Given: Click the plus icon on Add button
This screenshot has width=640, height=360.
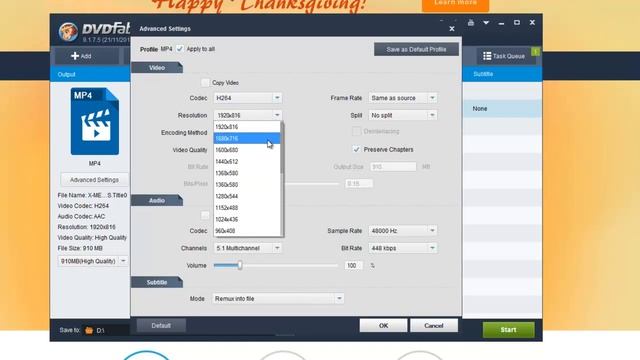Looking at the screenshot, I should (75, 56).
